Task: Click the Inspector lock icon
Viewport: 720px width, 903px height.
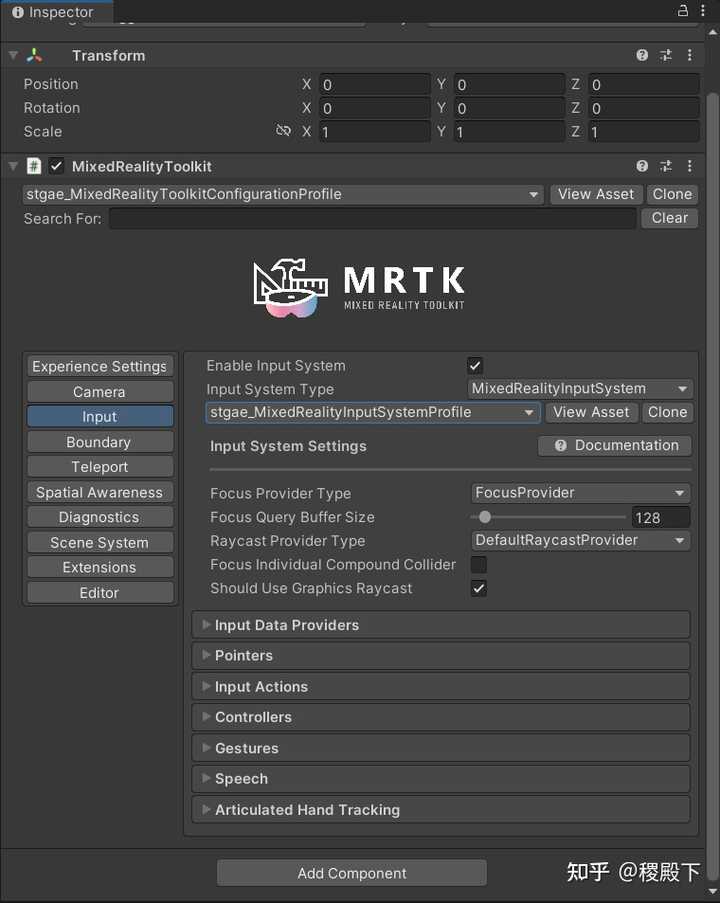Action: click(x=683, y=10)
